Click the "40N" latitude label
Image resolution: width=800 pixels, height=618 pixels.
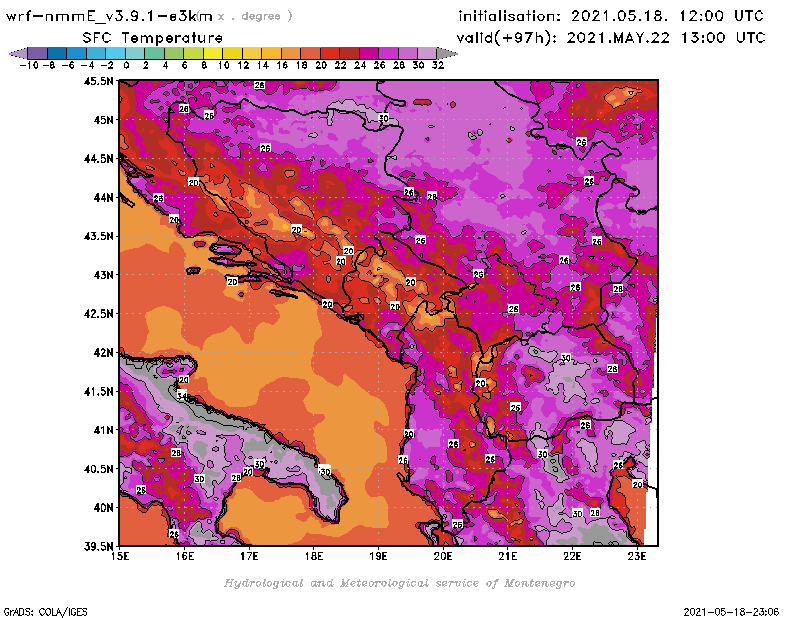(x=104, y=508)
